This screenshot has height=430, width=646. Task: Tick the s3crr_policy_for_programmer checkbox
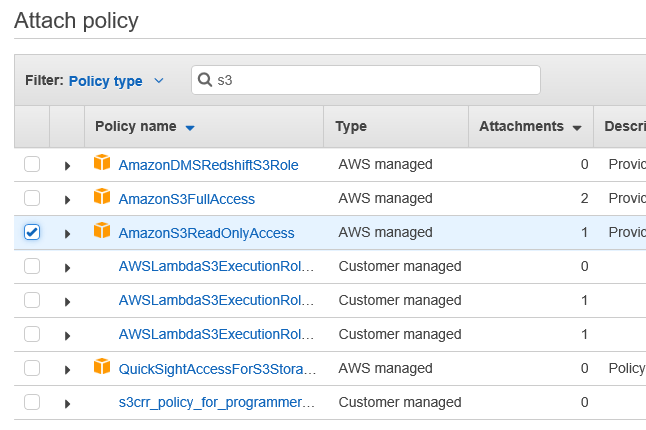coord(32,402)
